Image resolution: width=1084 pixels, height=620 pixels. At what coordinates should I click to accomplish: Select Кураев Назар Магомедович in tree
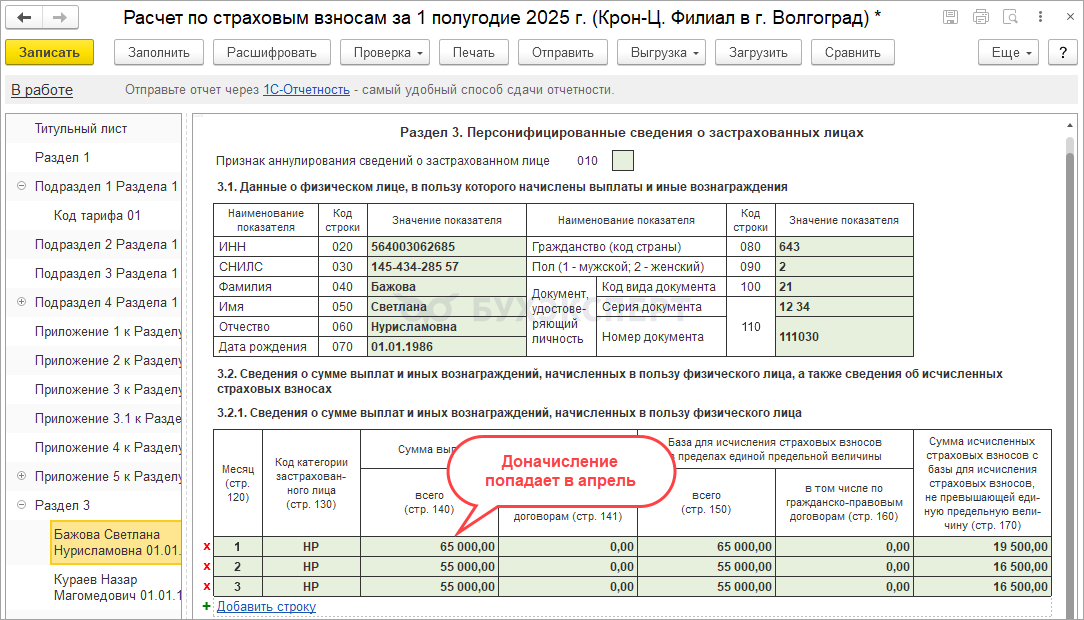pyautogui.click(x=117, y=588)
